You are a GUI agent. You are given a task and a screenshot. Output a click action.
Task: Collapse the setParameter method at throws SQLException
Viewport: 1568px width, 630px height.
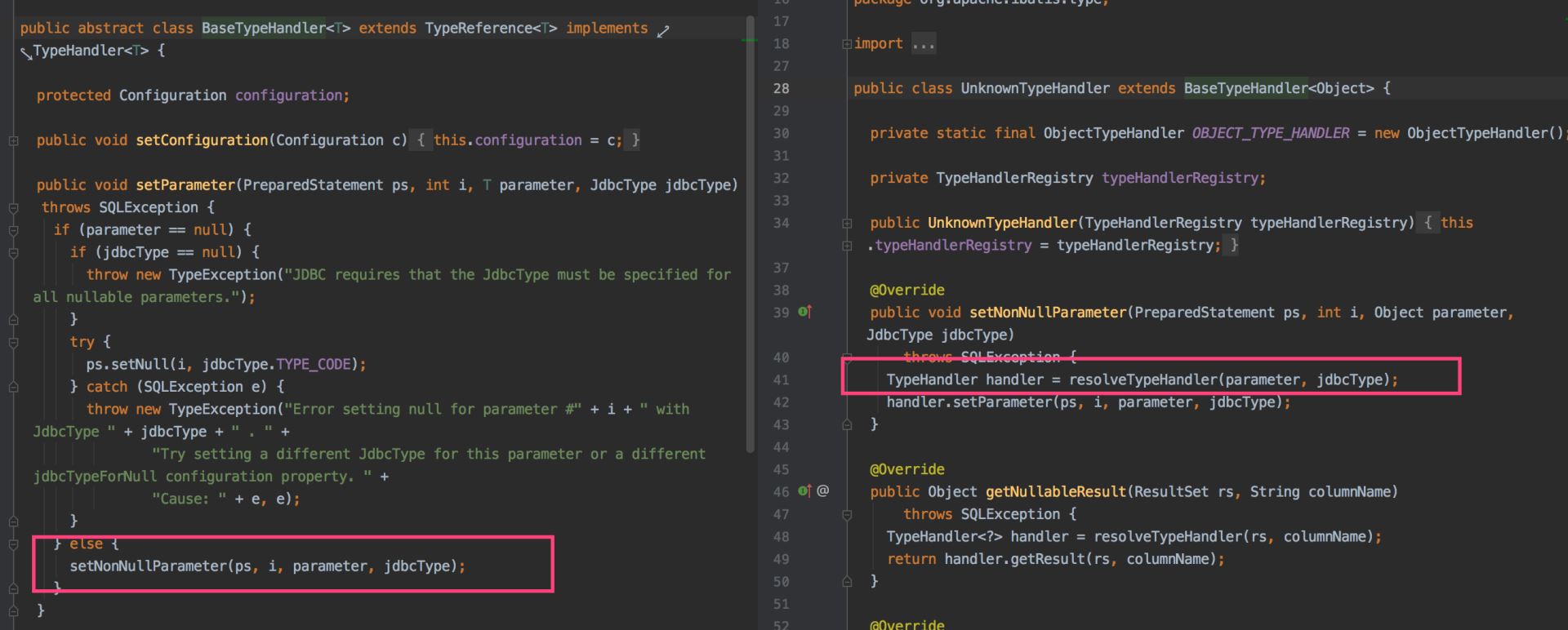(14, 208)
